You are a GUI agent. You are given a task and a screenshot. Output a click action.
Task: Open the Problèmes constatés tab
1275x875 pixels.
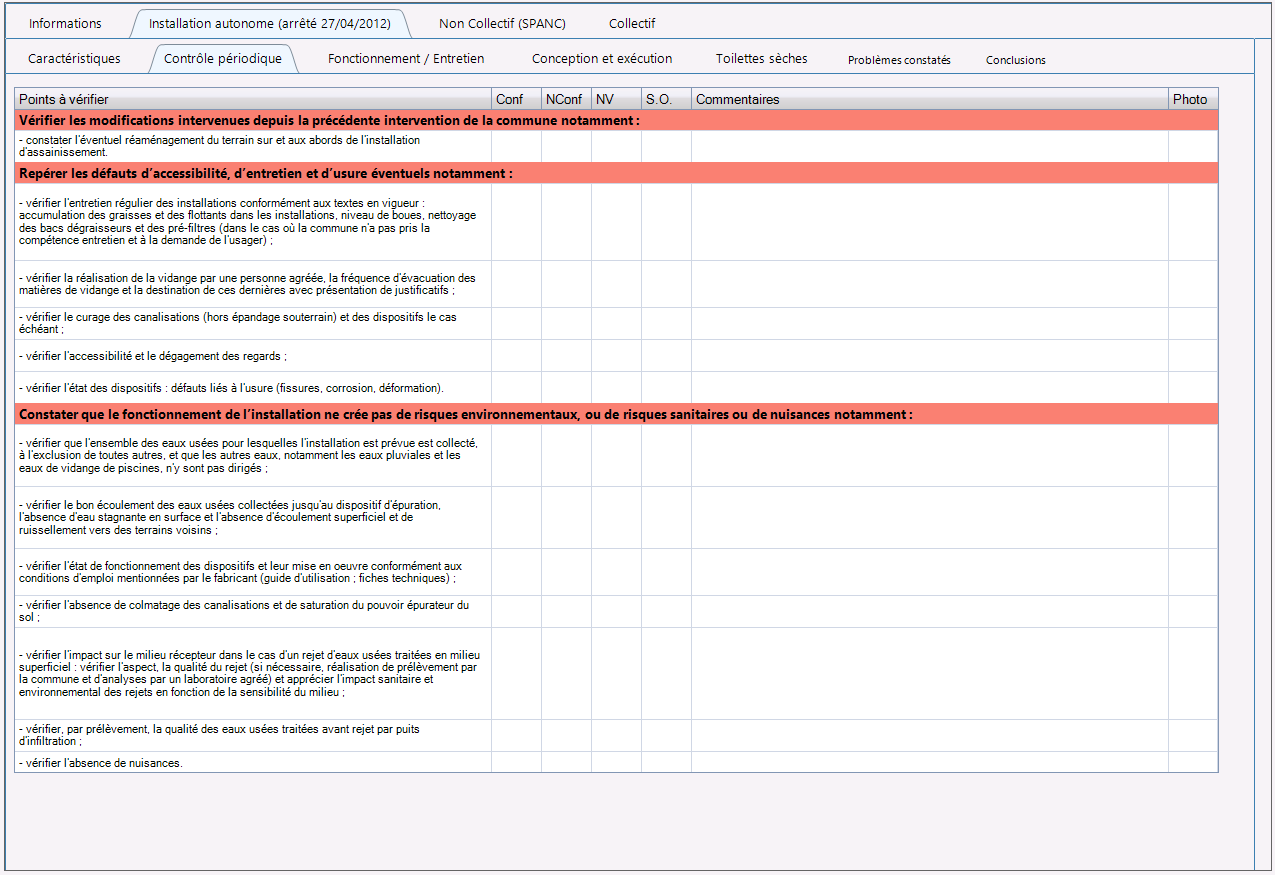[x=899, y=60]
